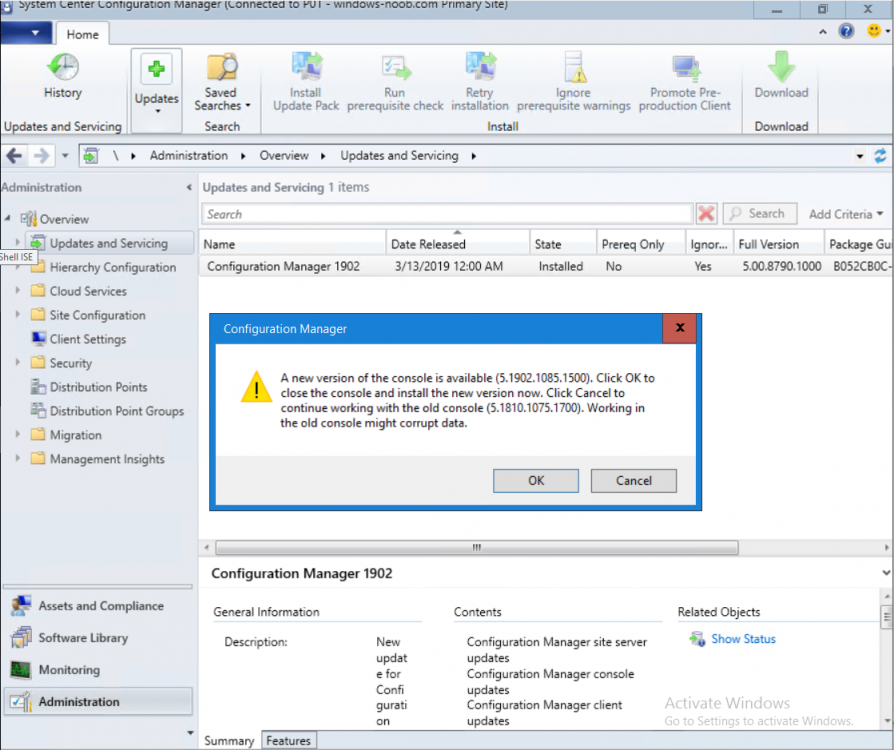Collapse the Overview tree node

tap(8, 218)
